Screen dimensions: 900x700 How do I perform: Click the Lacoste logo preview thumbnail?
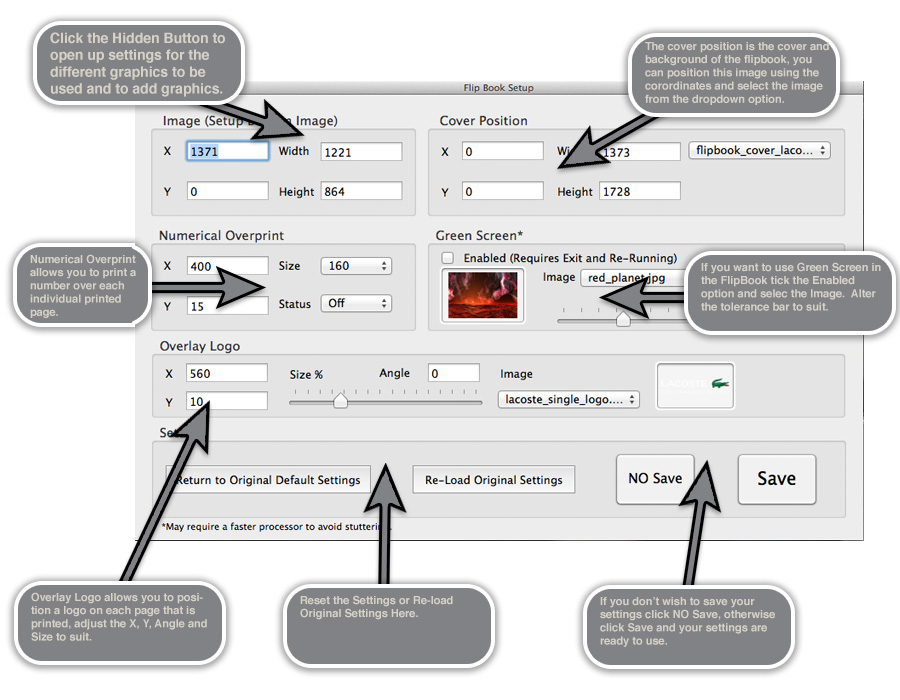(695, 385)
